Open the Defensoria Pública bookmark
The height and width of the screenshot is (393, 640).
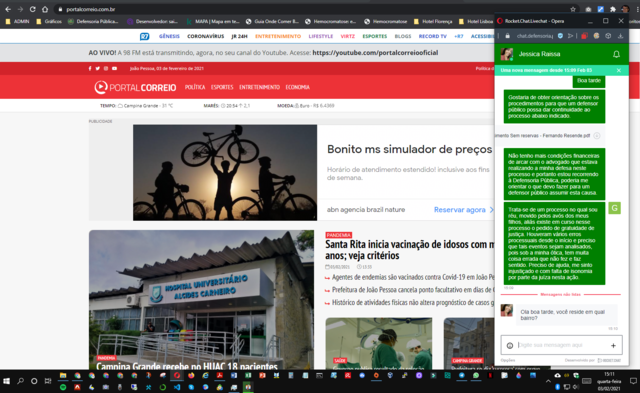93,21
